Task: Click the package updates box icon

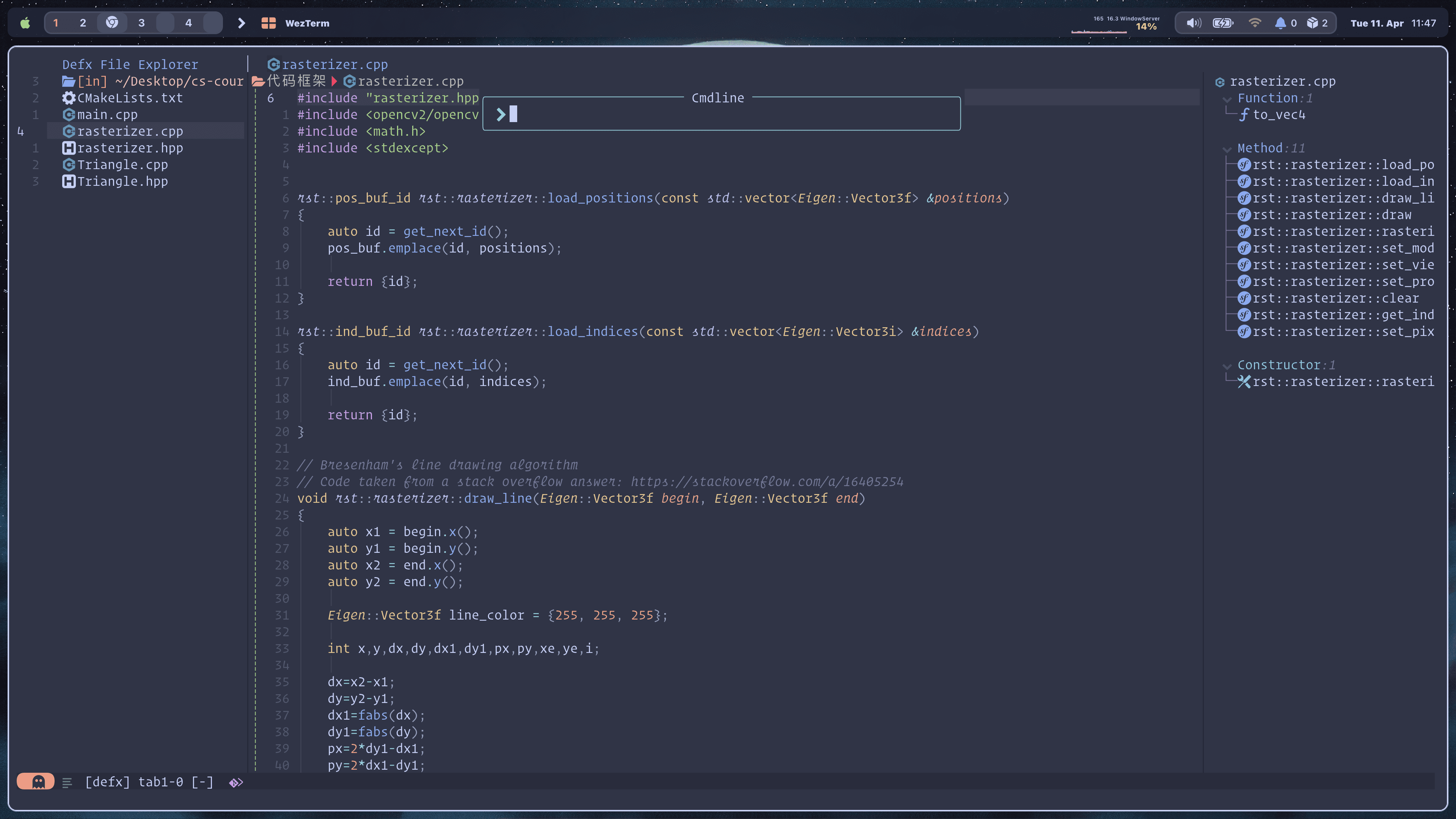Action: coord(1312,23)
